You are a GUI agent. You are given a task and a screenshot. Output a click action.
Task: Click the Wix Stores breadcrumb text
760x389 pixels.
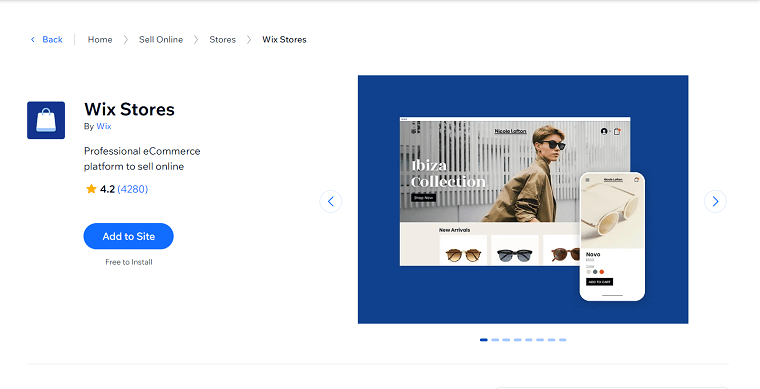pyautogui.click(x=284, y=40)
